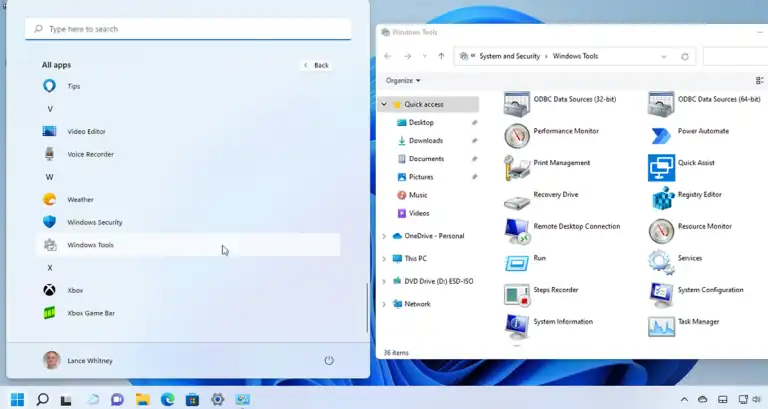The height and width of the screenshot is (409, 768).
Task: Select Videos in navigation pane
Action: click(419, 213)
